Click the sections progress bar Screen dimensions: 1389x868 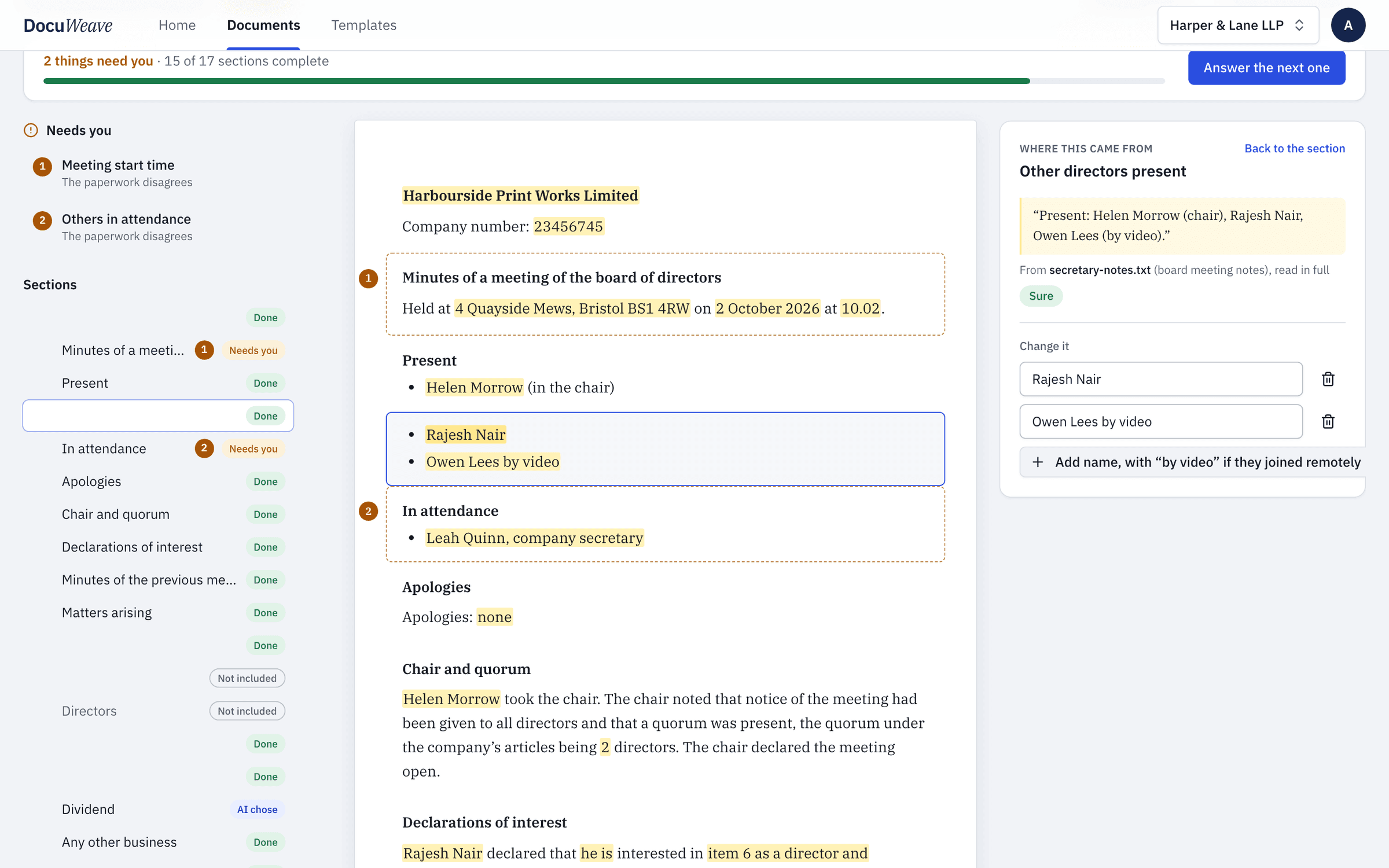604,81
